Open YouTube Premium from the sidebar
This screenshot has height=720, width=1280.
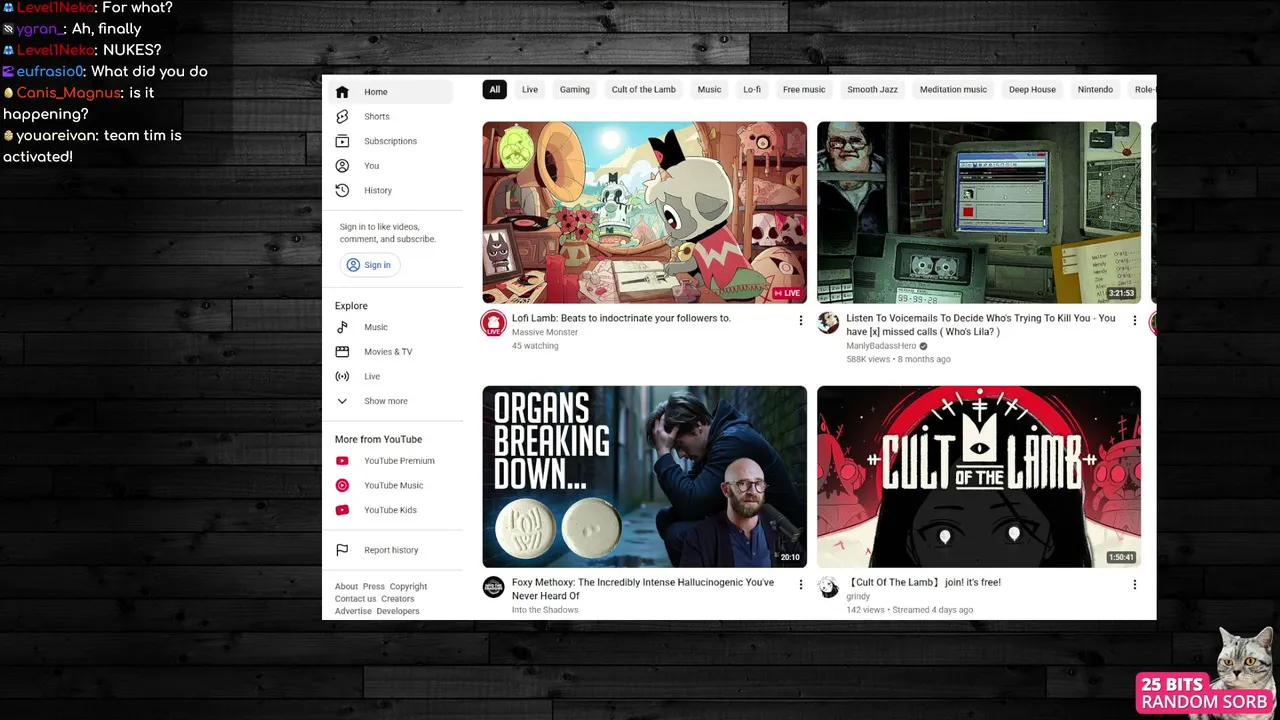pyautogui.click(x=391, y=461)
